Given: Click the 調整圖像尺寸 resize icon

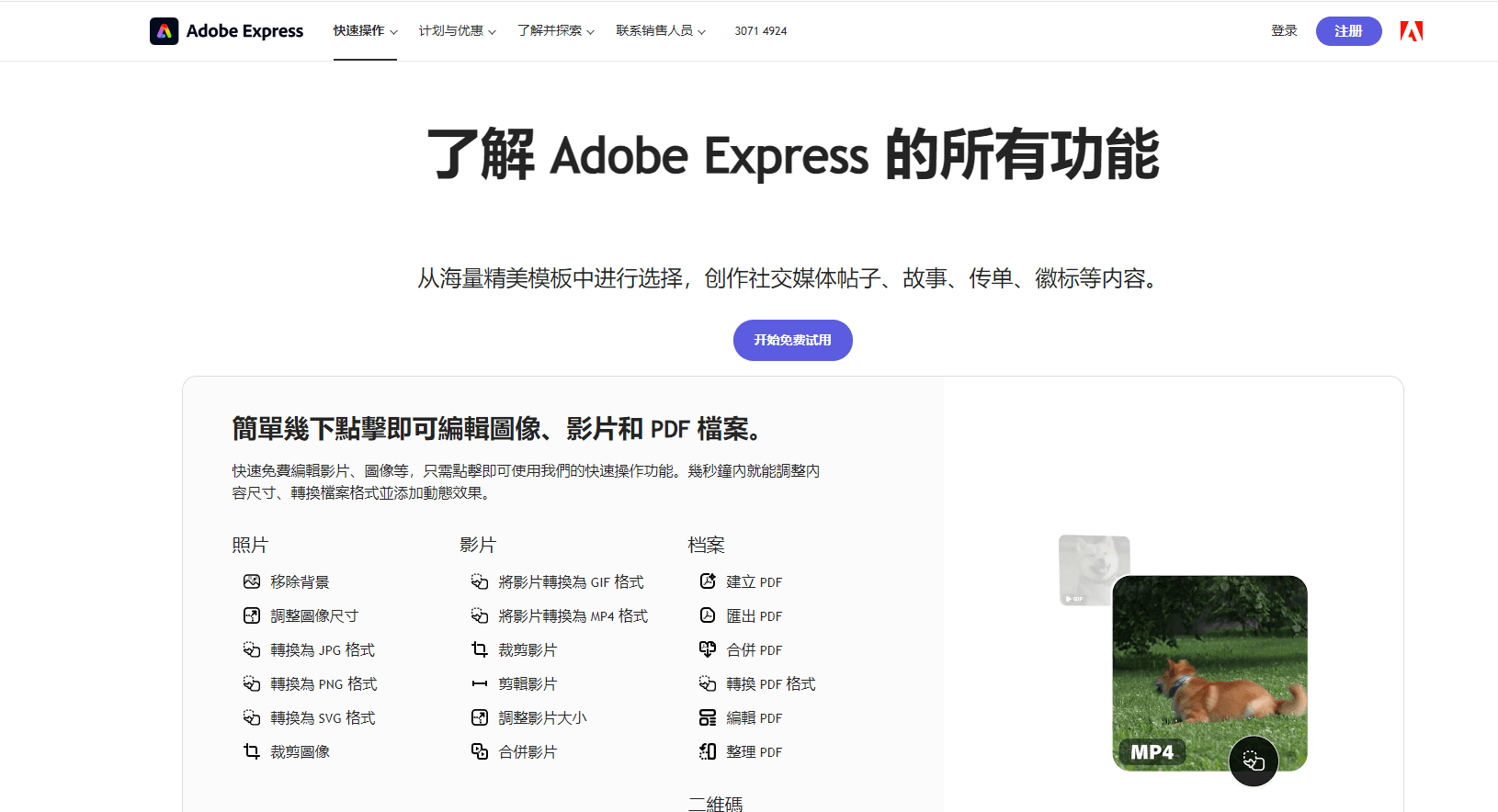Looking at the screenshot, I should click(x=252, y=615).
